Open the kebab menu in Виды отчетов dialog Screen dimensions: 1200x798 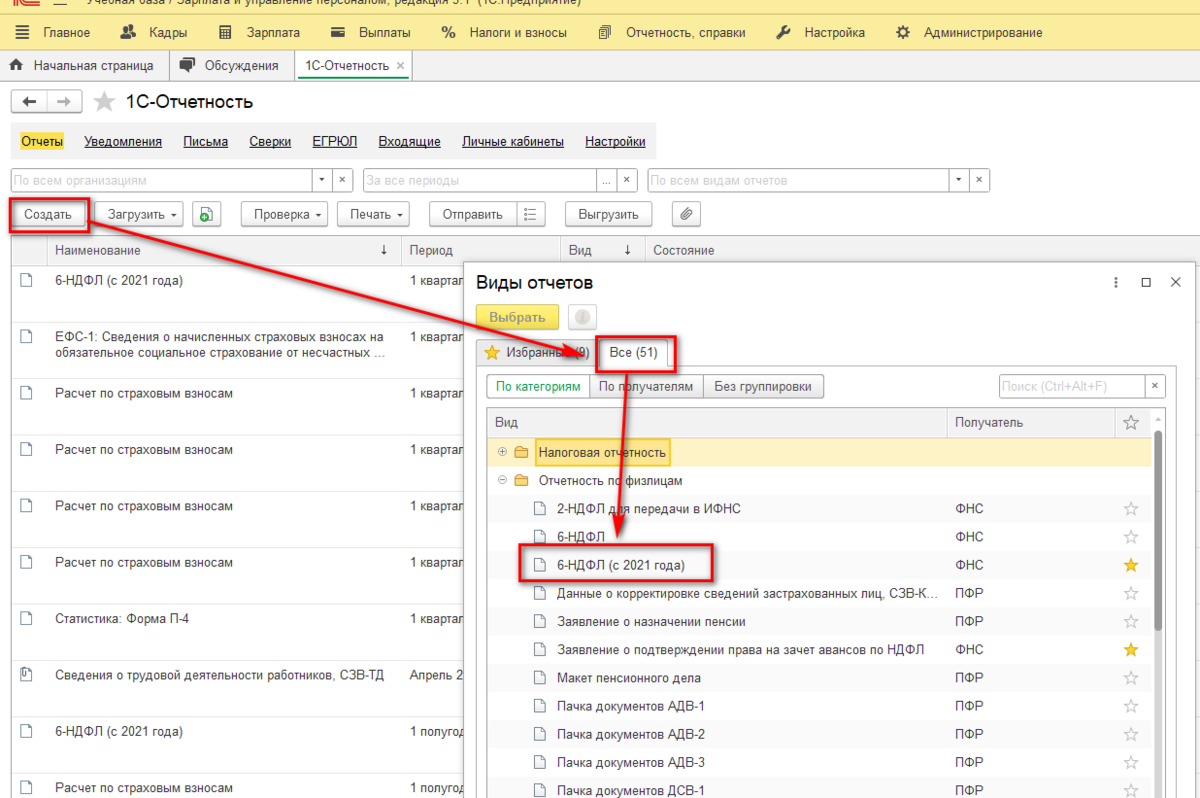coord(1116,283)
